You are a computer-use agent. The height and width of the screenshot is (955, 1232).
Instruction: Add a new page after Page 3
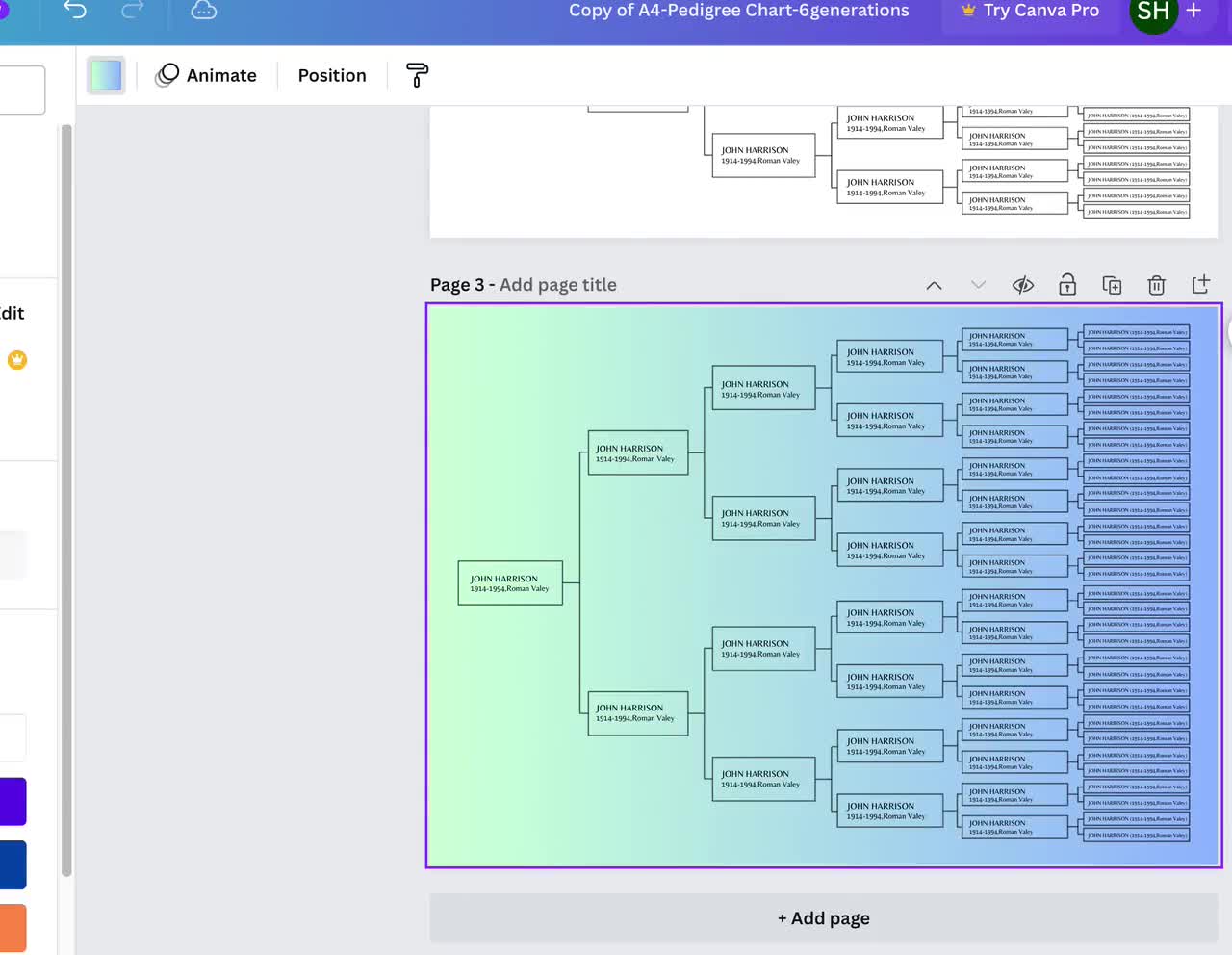pos(1200,284)
